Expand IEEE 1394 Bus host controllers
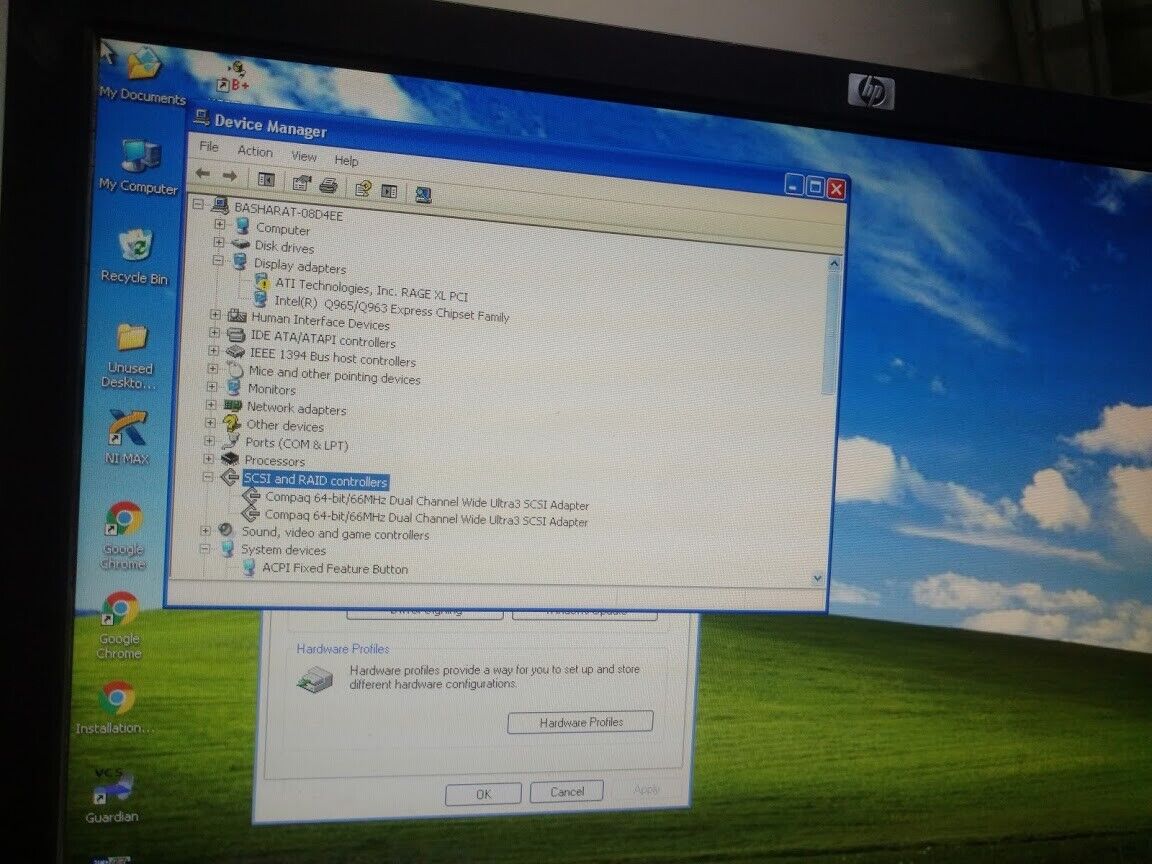The image size is (1152, 864). (214, 351)
